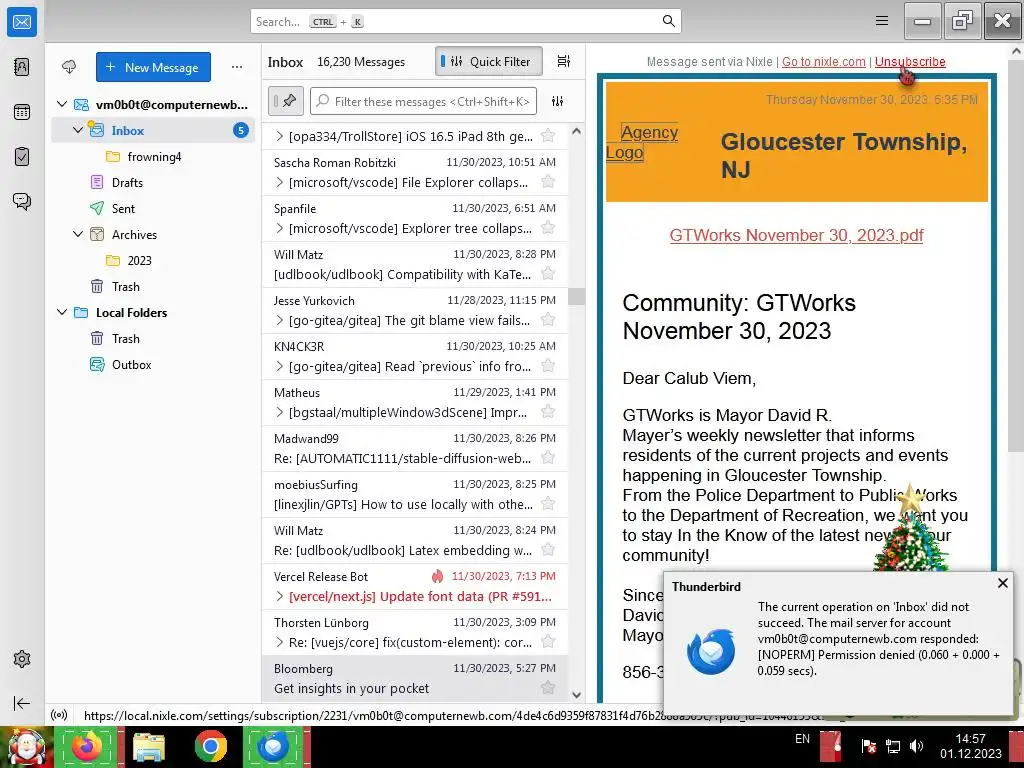Click the taskbar volume icon

916,746
